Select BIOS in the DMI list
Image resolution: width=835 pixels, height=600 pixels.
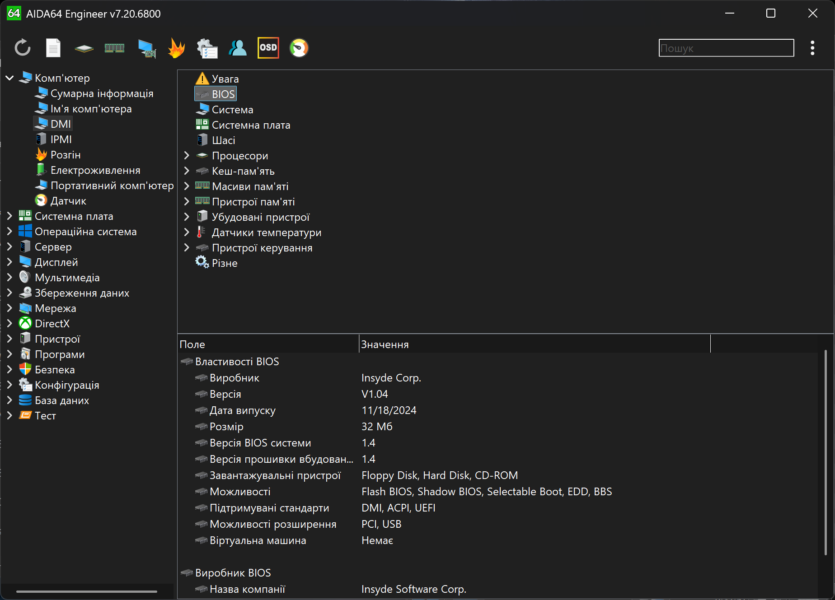[x=216, y=94]
